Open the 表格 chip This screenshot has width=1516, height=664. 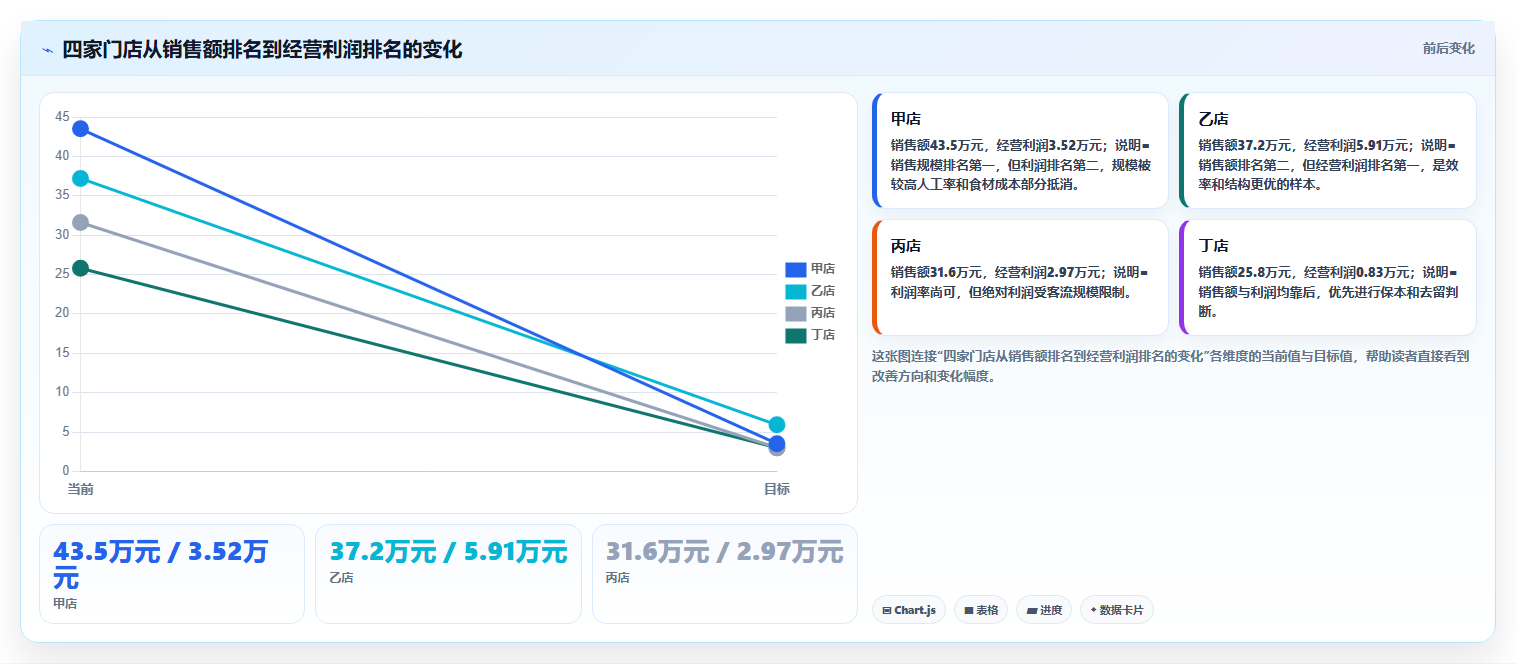(981, 610)
